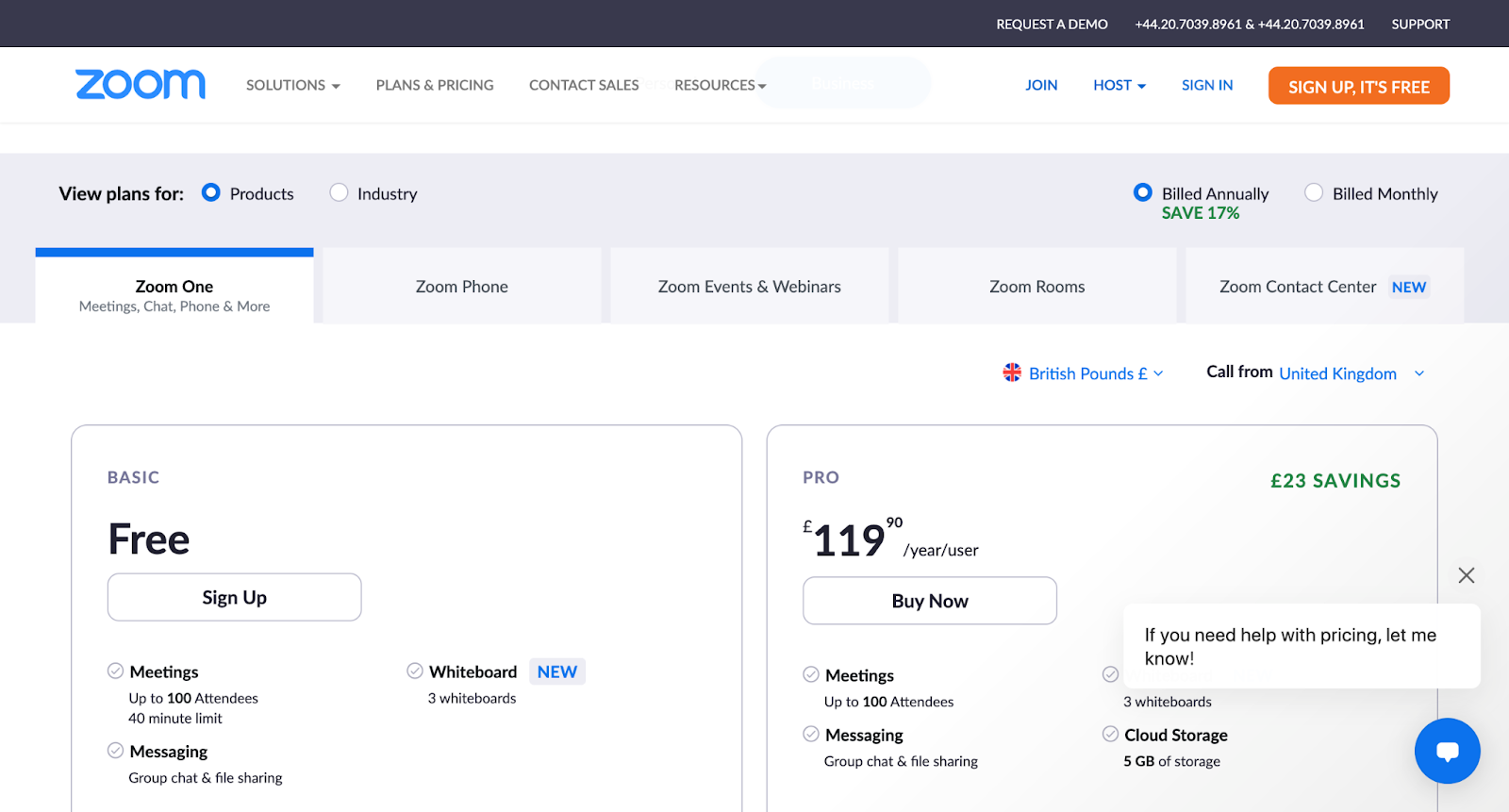
Task: Click the Basic plan Sign Up button
Action: pyautogui.click(x=235, y=597)
